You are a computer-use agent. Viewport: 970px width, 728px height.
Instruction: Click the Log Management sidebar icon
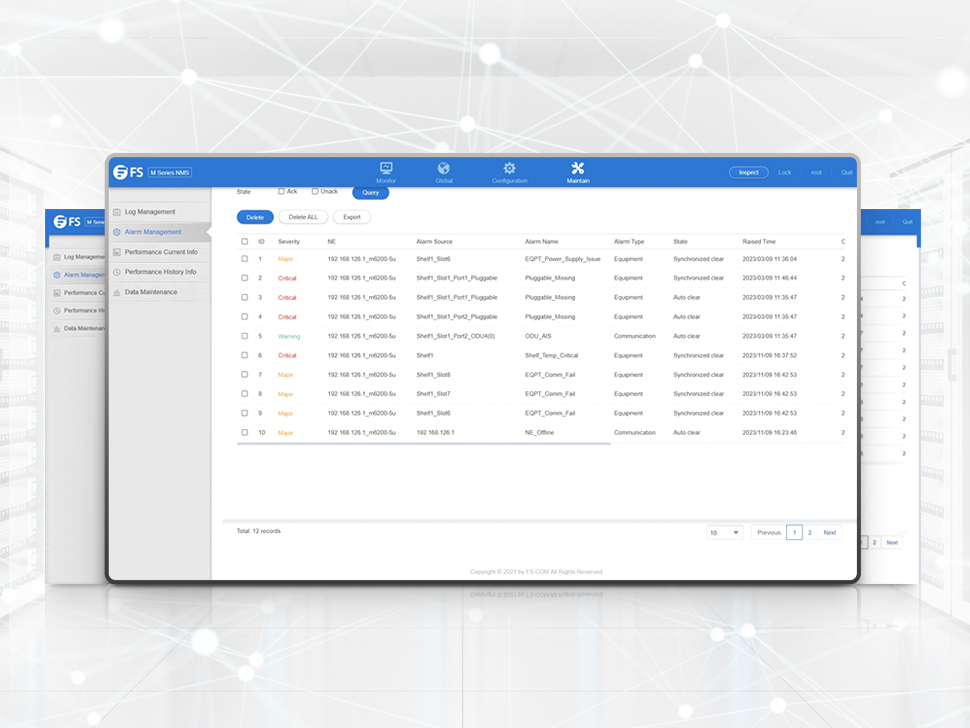pyautogui.click(x=117, y=212)
